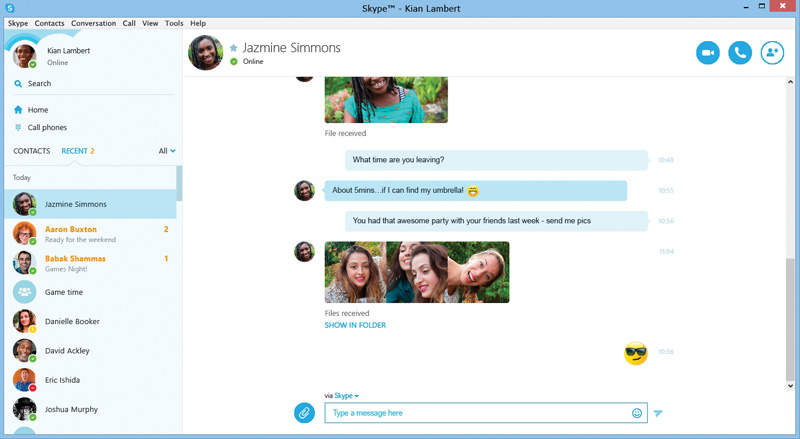Click the SHOW IN FOLDER link
Image resolution: width=800 pixels, height=439 pixels.
pyautogui.click(x=355, y=325)
